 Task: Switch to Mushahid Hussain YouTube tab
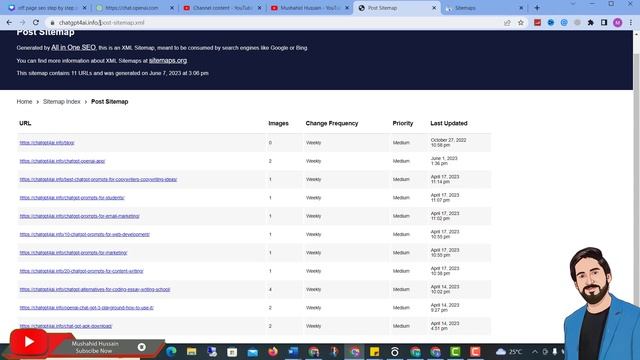coord(310,8)
